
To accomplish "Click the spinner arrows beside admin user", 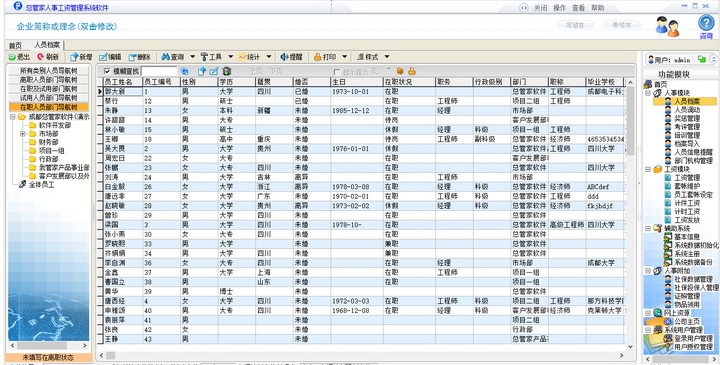I will (x=713, y=59).
